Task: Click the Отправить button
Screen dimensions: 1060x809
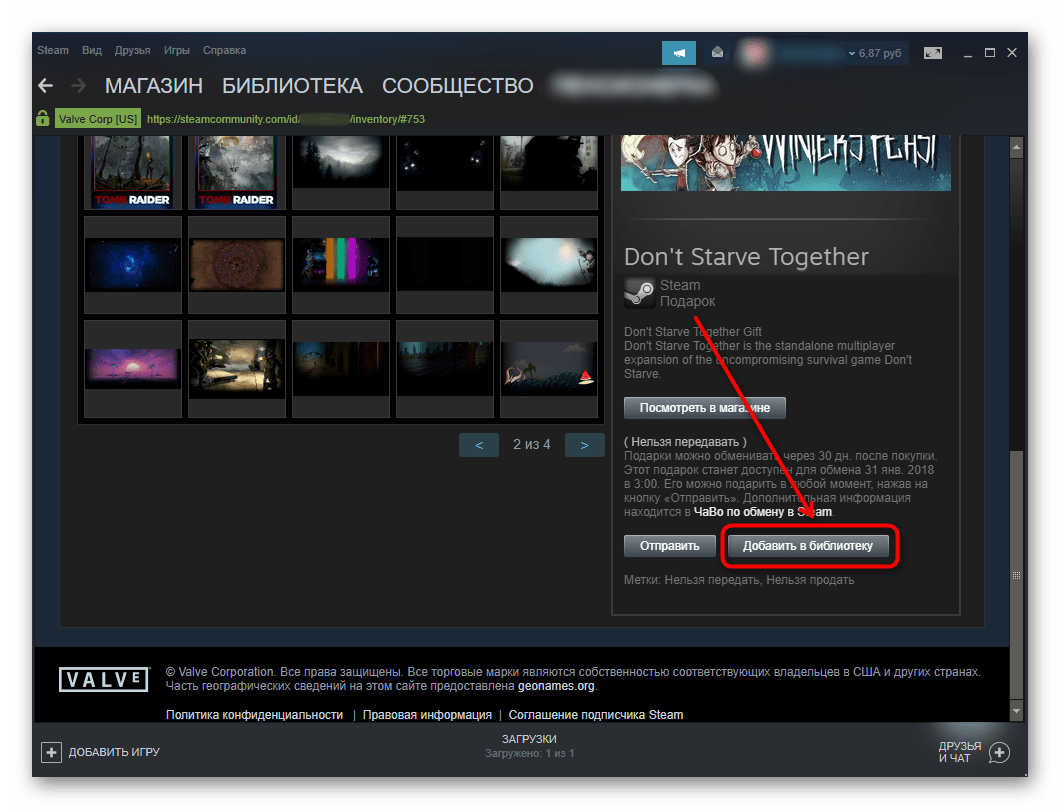Action: click(669, 546)
